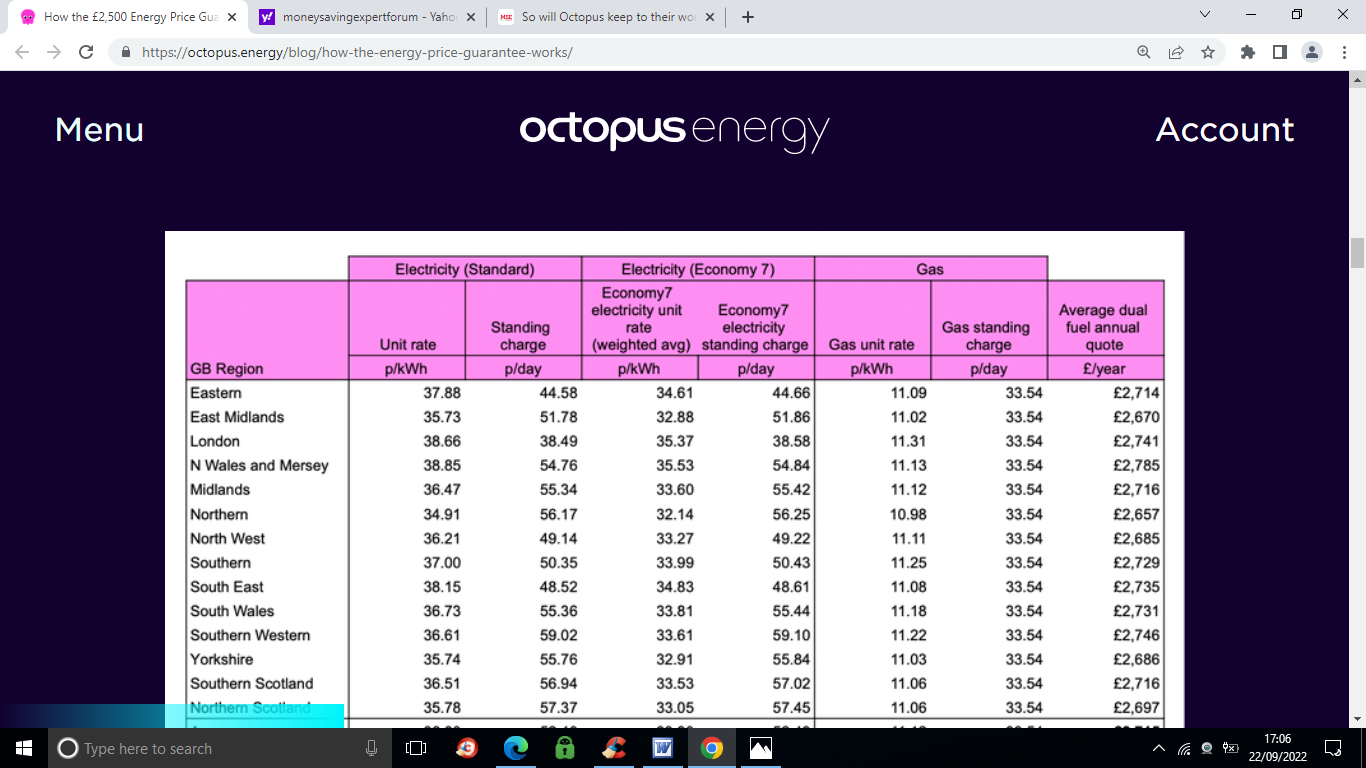Click the Octopus Energy logo
The image size is (1366, 768).
[x=674, y=131]
